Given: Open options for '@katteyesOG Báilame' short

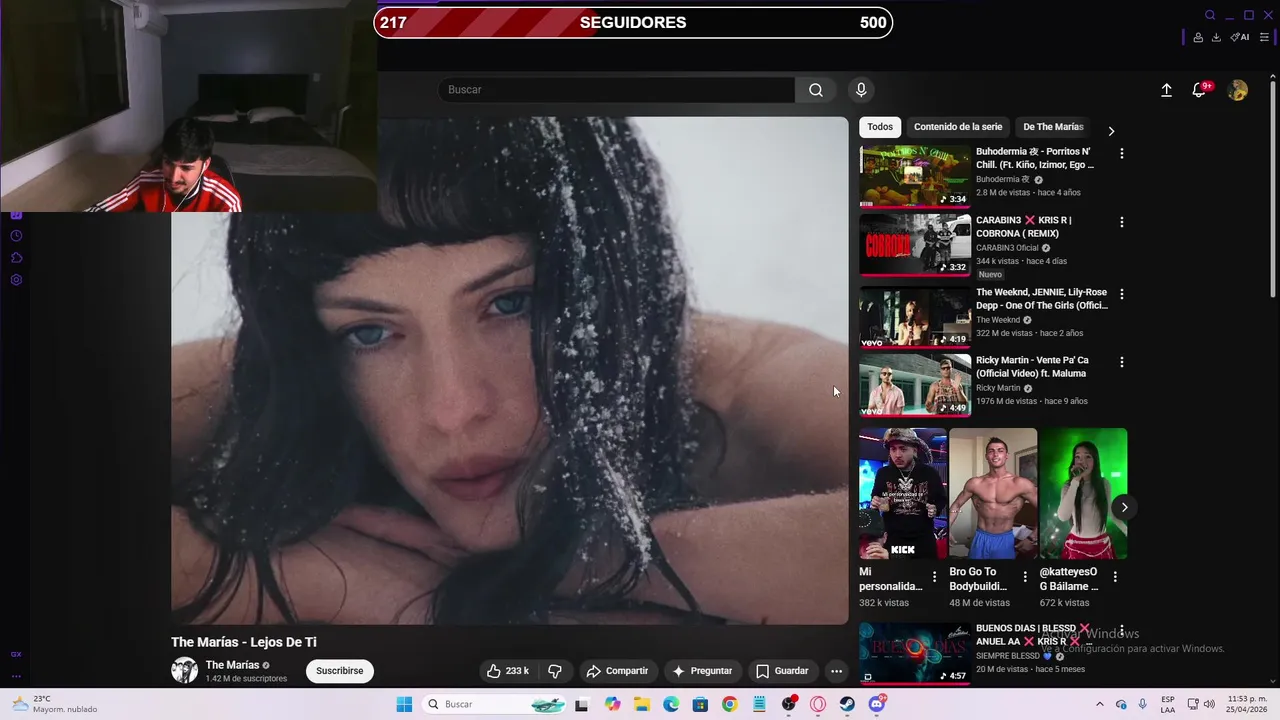Looking at the screenshot, I should [1115, 577].
